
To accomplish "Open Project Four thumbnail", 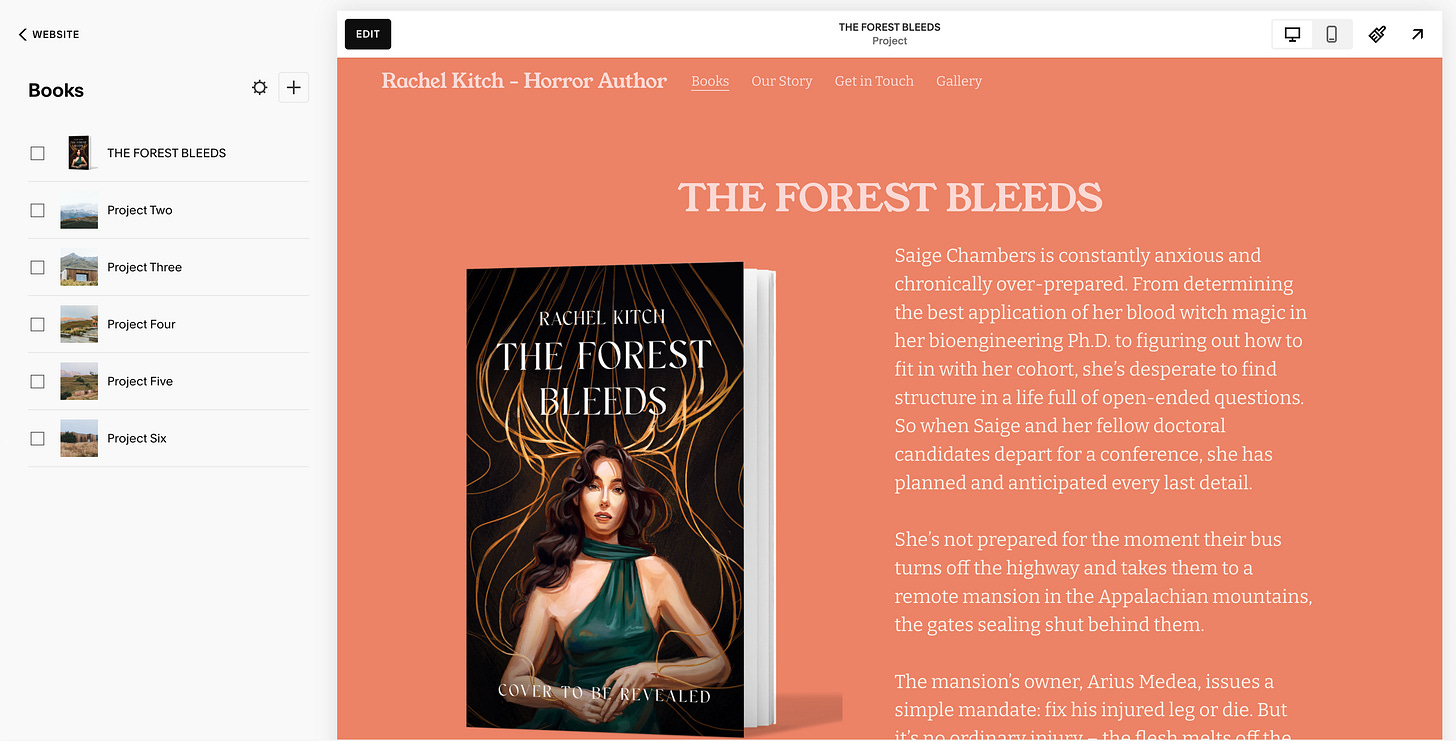I will coord(79,324).
